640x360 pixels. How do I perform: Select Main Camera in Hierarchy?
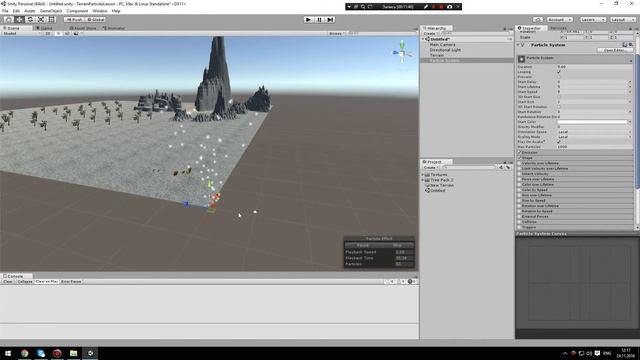442,44
